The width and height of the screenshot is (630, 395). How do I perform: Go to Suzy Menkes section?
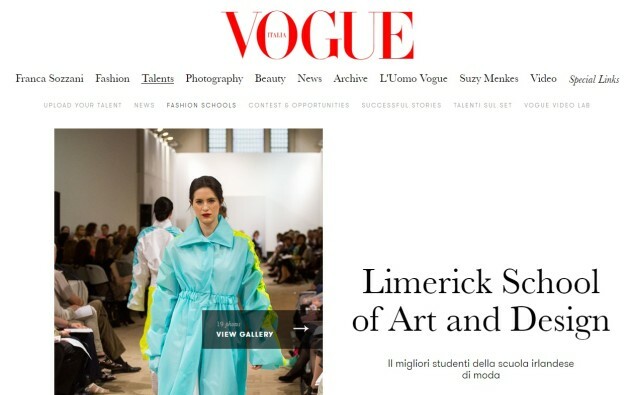[x=489, y=79]
